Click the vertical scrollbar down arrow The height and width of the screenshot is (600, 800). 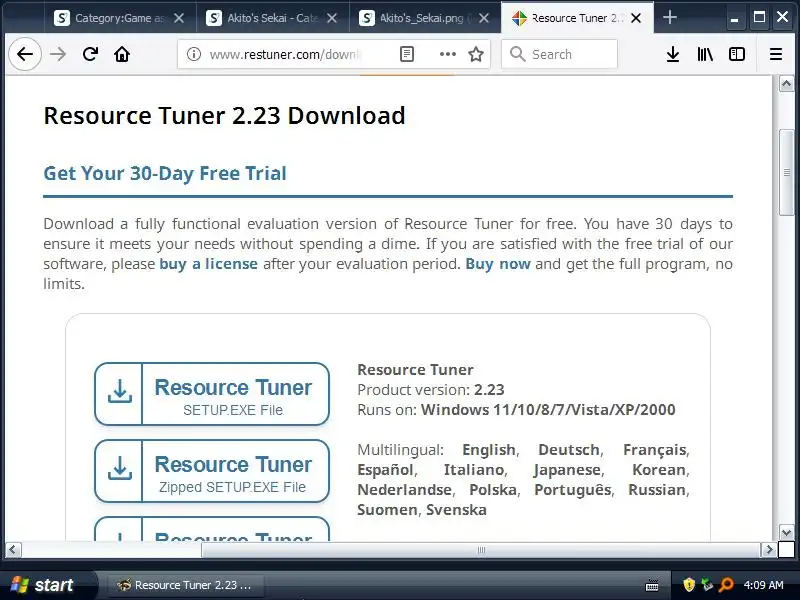coord(786,533)
